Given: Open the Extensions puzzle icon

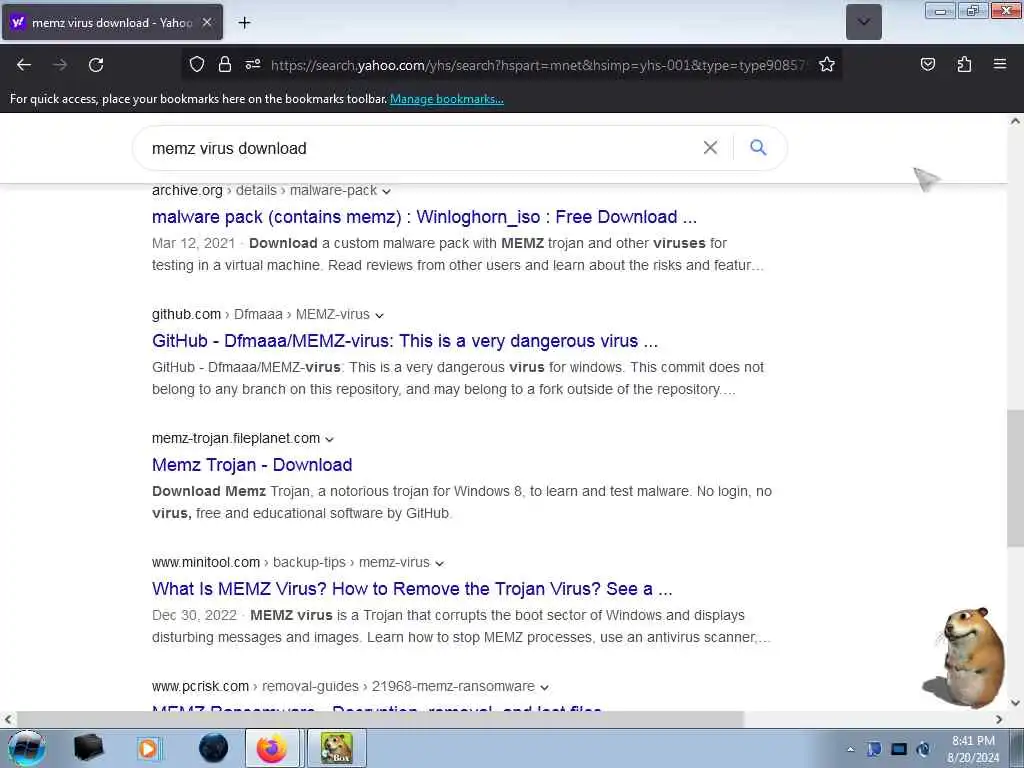Looking at the screenshot, I should pyautogui.click(x=964, y=65).
